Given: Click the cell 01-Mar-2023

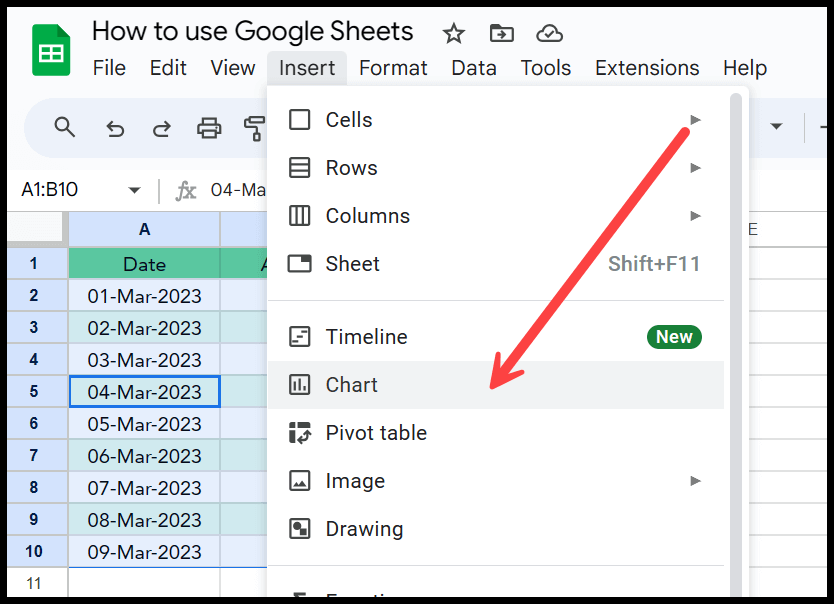Looking at the screenshot, I should tap(144, 296).
